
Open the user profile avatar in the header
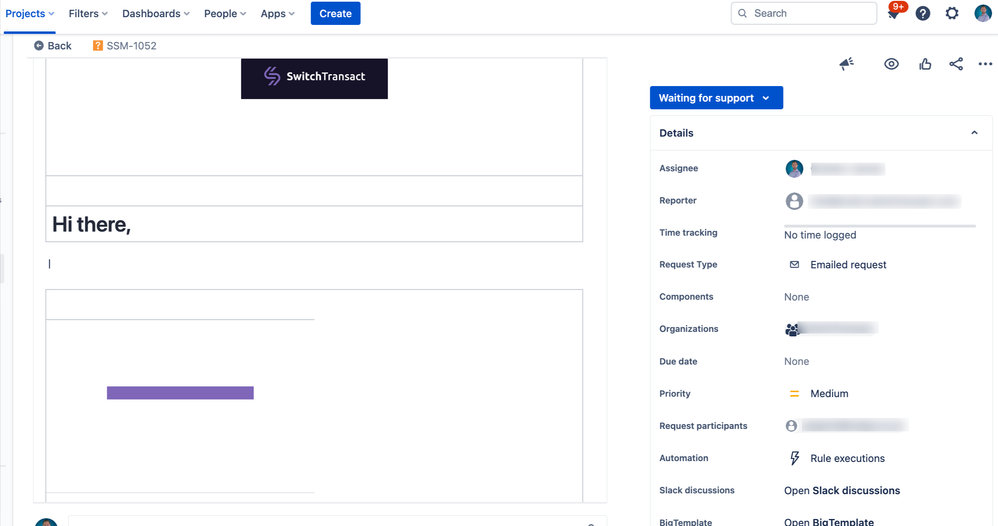tap(983, 13)
